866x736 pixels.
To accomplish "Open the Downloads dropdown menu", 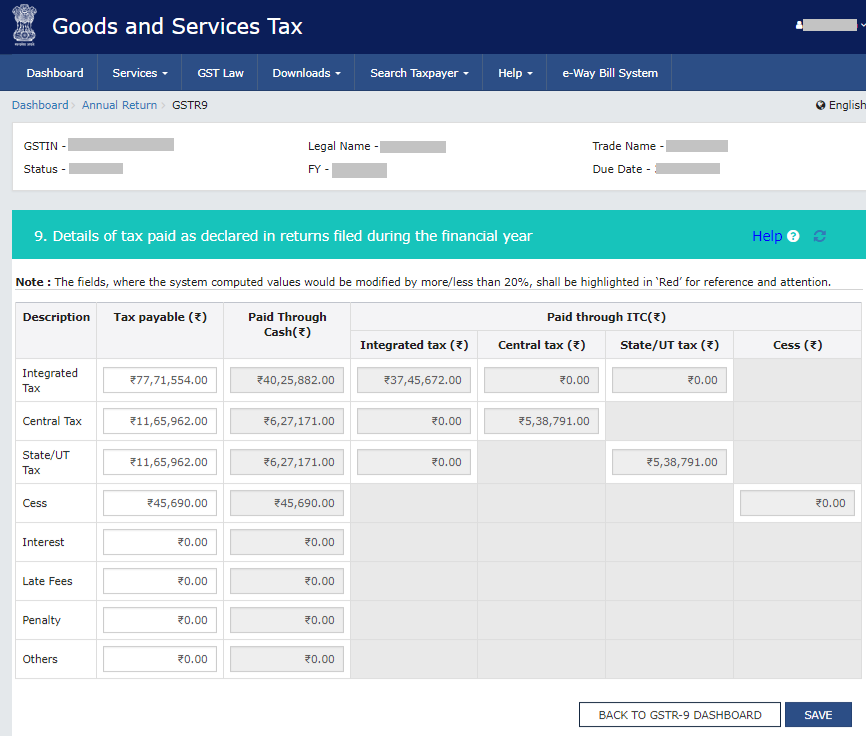I will point(306,73).
